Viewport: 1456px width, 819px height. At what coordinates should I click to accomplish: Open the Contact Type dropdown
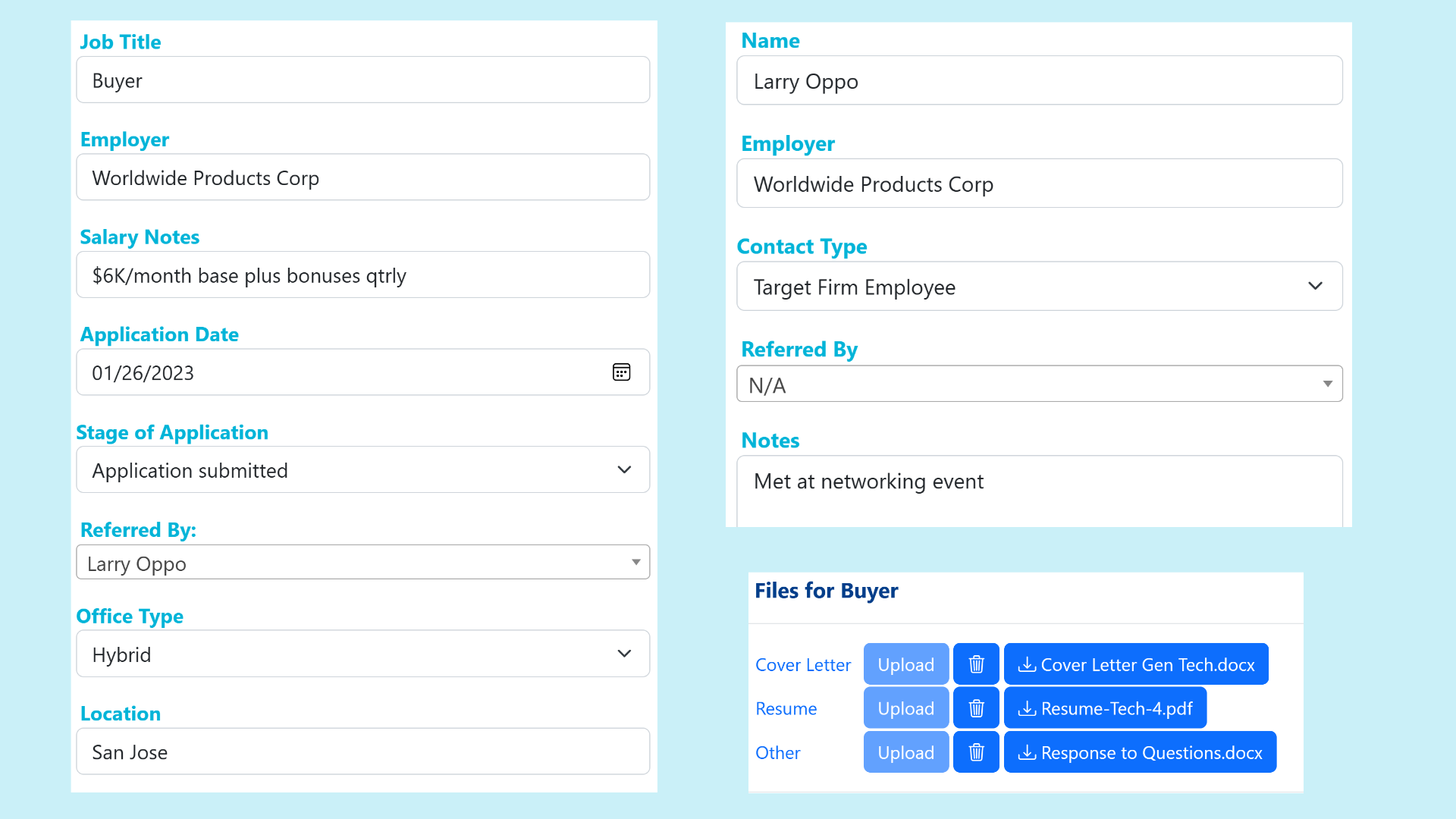1314,286
